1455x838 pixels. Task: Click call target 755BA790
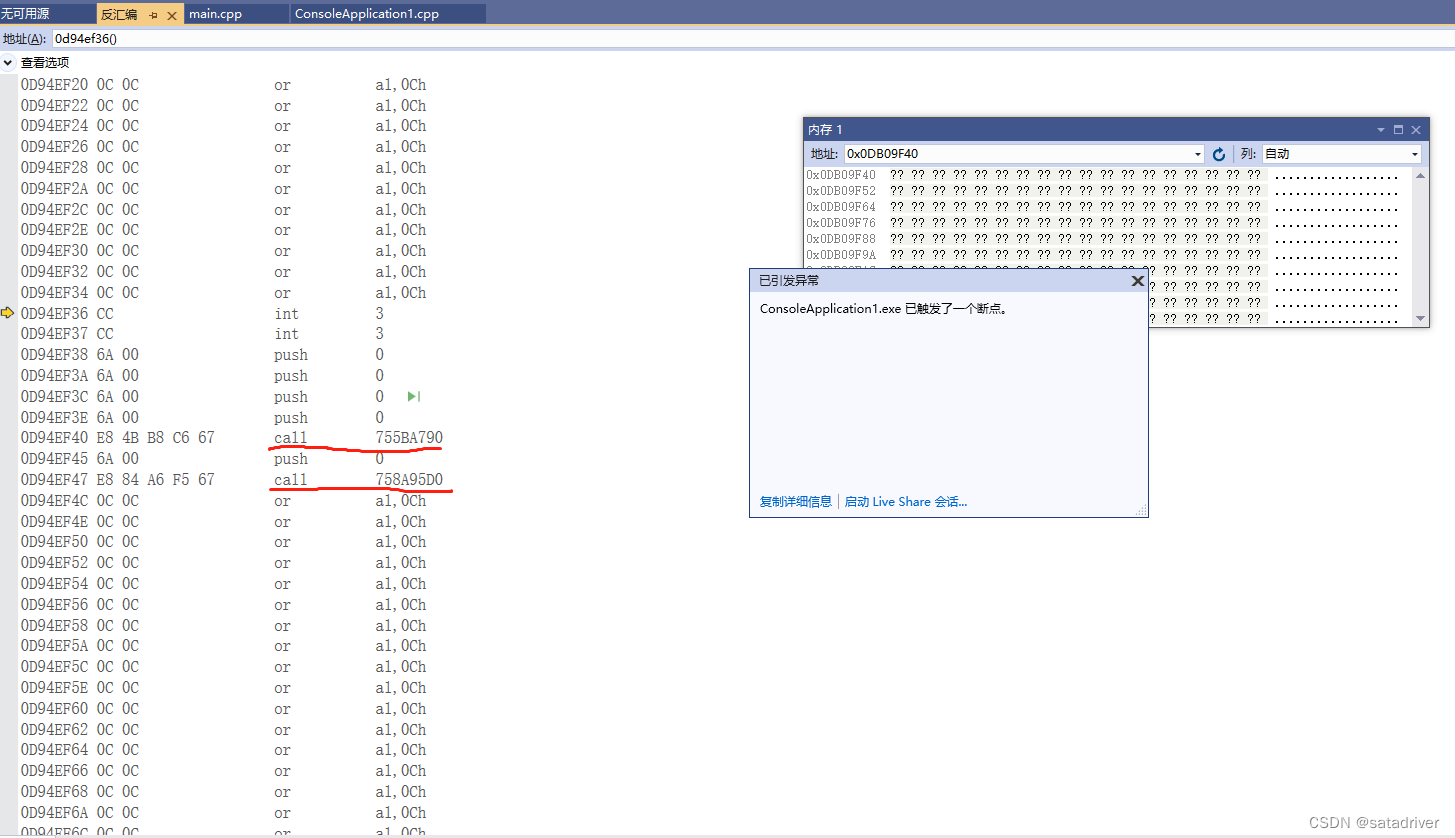(x=409, y=438)
